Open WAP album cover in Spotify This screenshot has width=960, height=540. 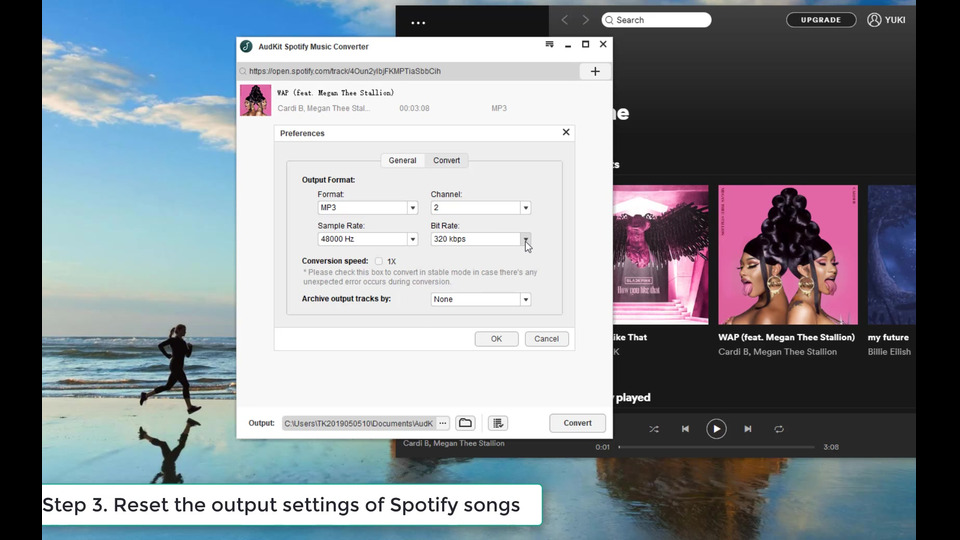tap(788, 255)
